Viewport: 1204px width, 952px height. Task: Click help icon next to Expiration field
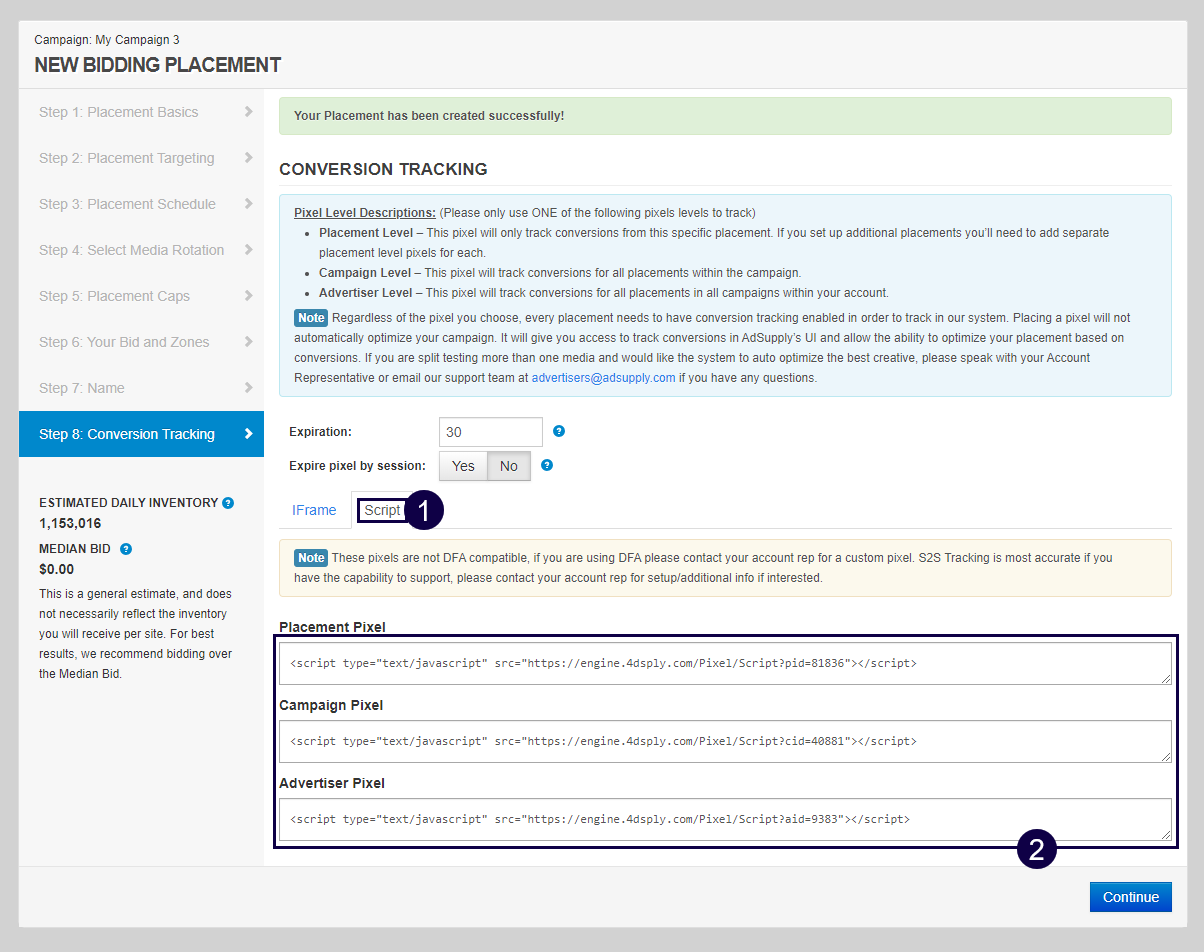[x=559, y=431]
